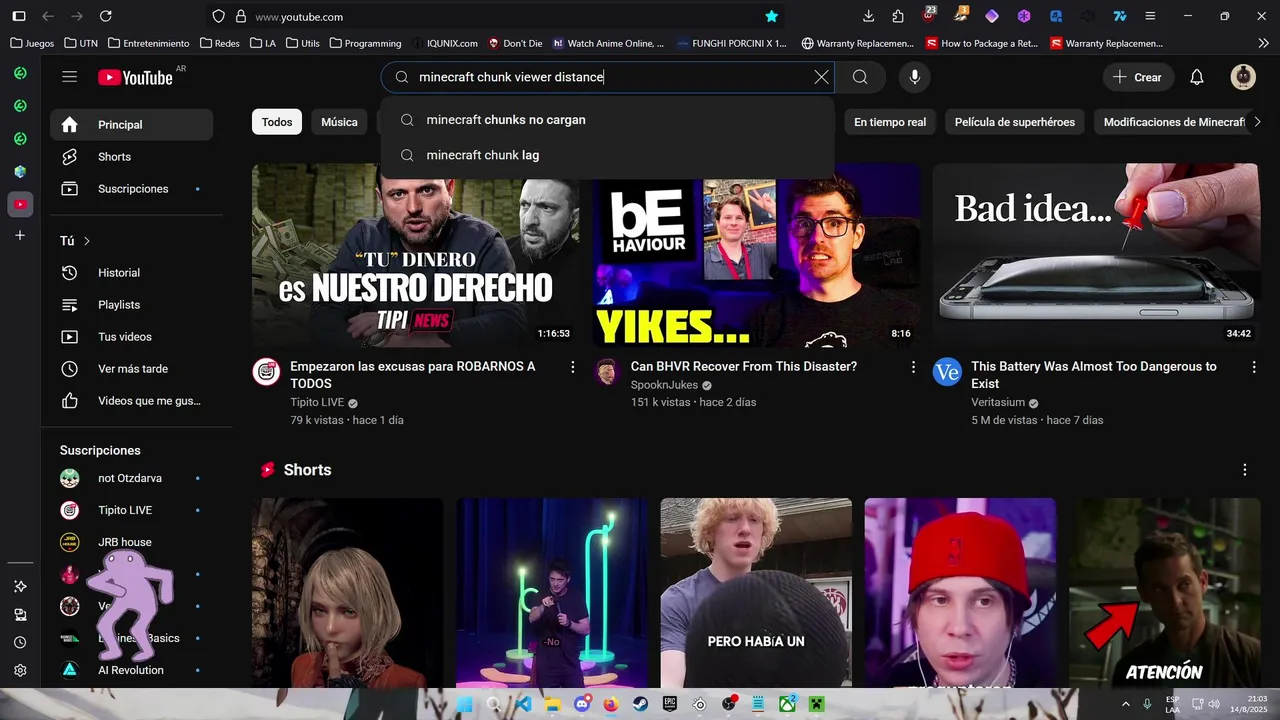Open the Programming bookmarks folder
This screenshot has width=1280, height=720.
pyautogui.click(x=365, y=43)
